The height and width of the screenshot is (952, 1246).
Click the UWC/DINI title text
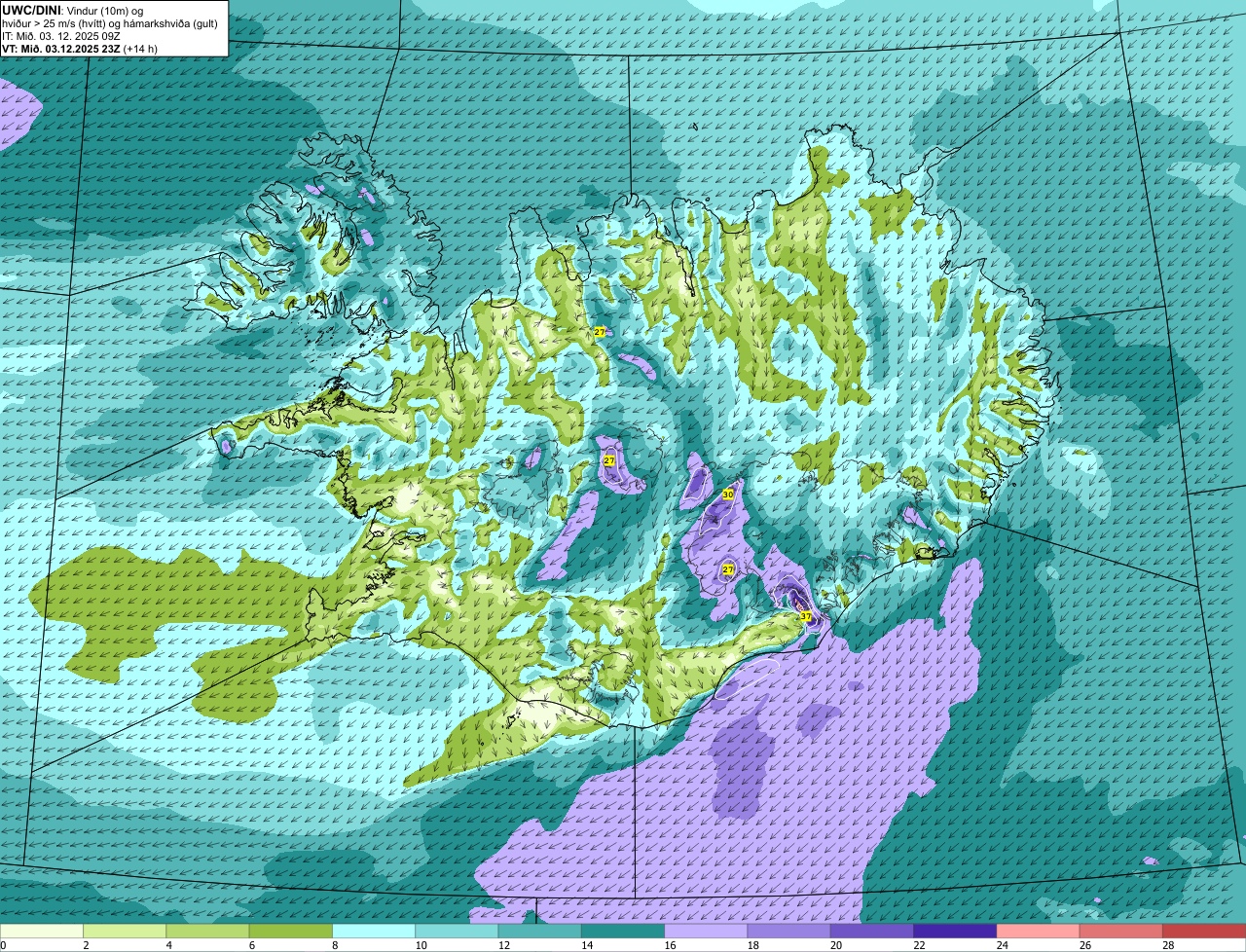pyautogui.click(x=30, y=11)
